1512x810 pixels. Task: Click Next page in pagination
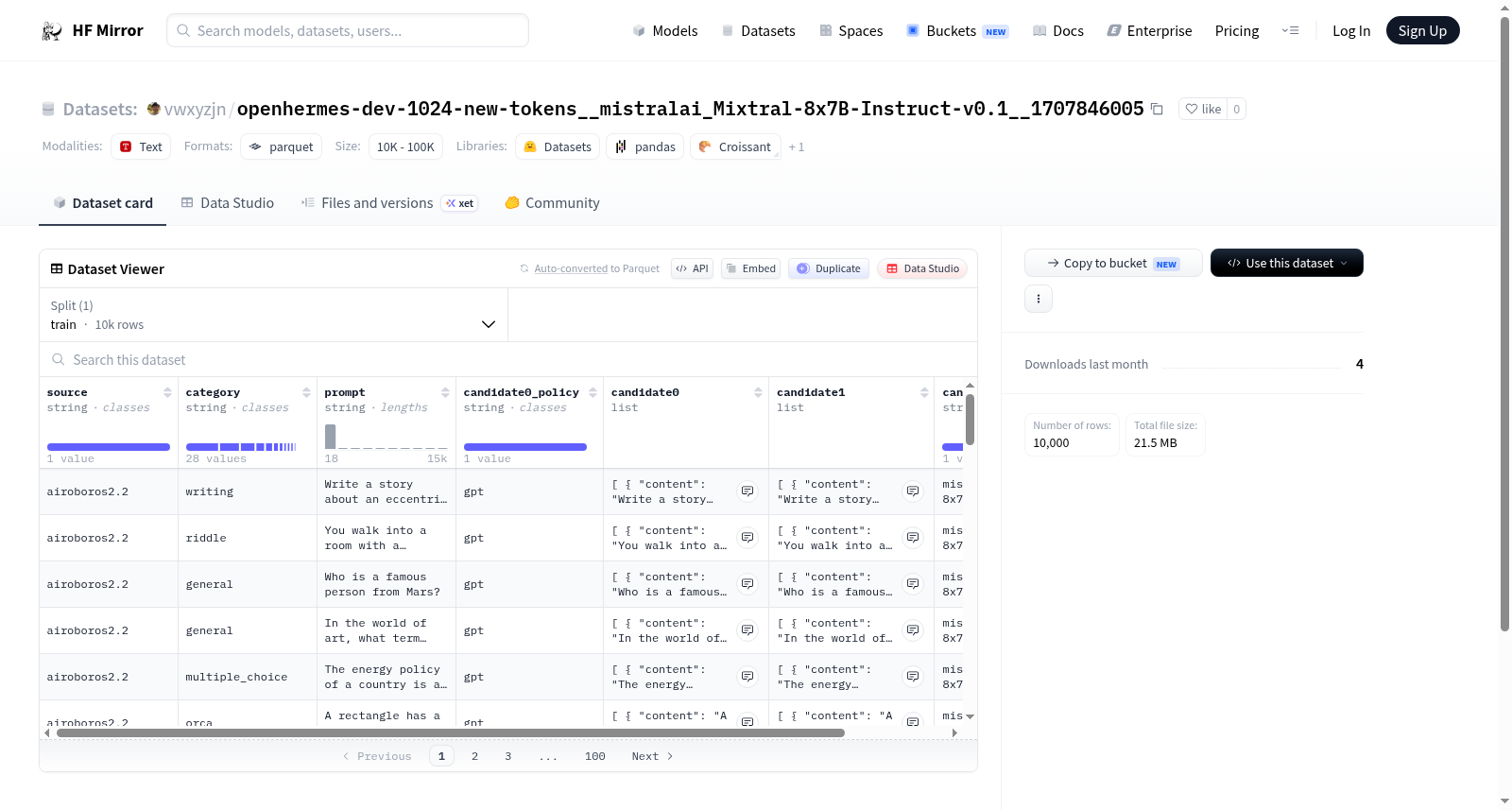click(652, 755)
